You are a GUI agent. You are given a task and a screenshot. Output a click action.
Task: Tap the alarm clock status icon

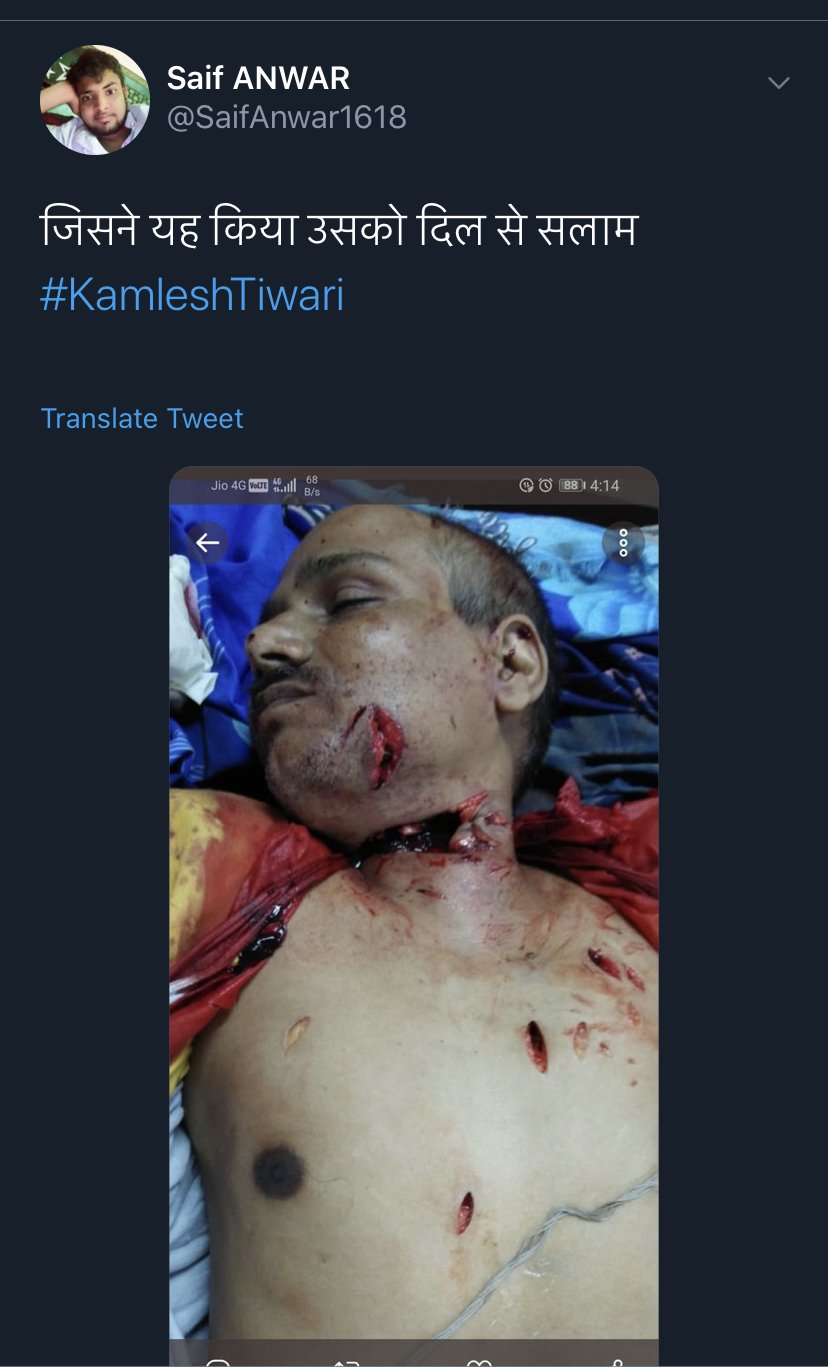(x=546, y=485)
